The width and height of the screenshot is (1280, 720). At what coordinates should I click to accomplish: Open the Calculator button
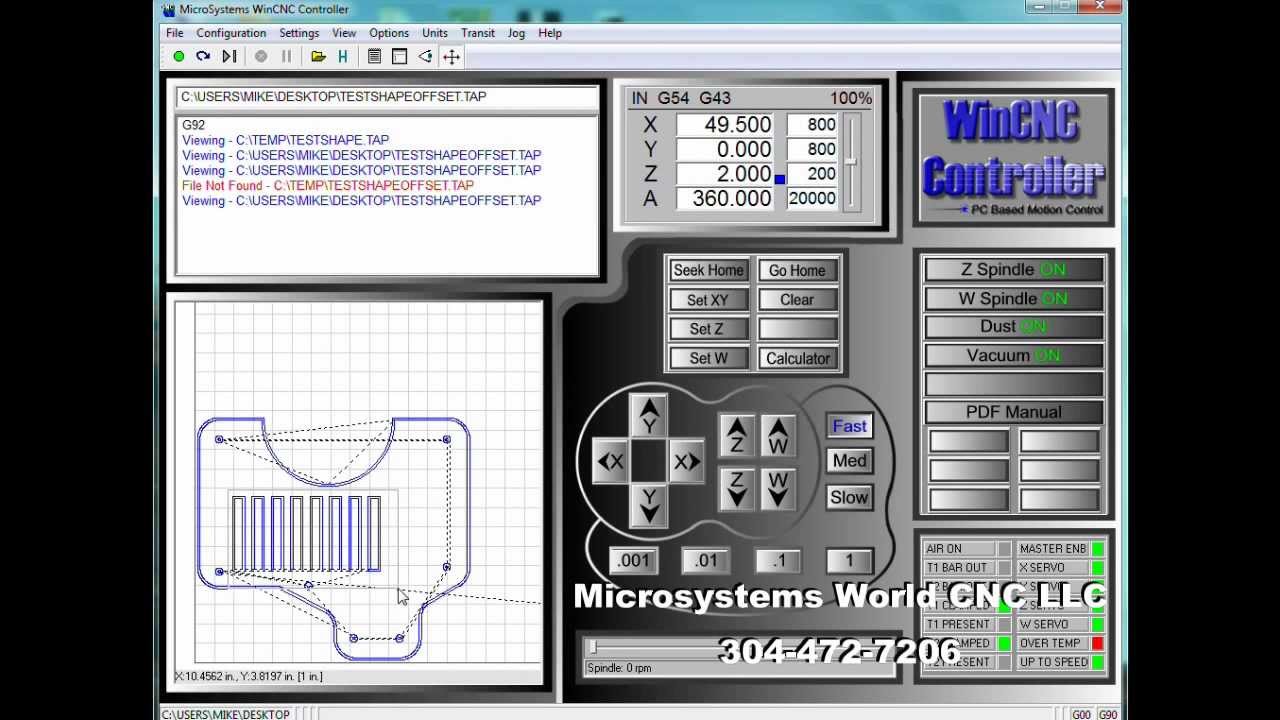click(797, 358)
